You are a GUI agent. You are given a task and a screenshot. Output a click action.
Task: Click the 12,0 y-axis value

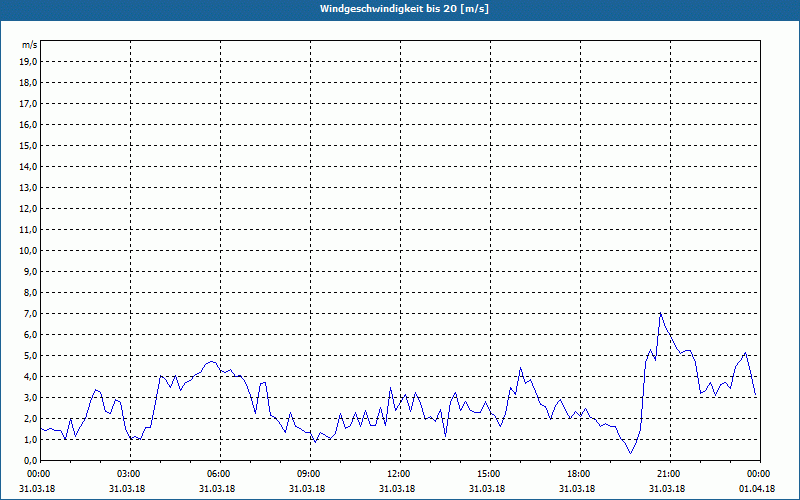coord(28,209)
